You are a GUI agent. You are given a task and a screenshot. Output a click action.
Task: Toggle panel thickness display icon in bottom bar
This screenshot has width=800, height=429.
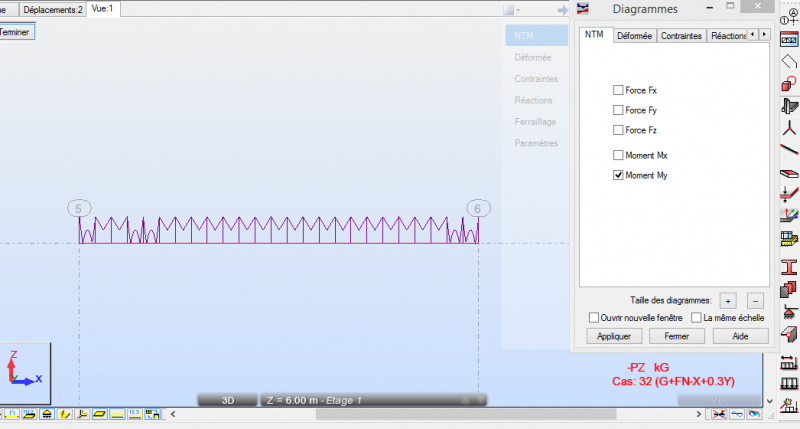pyautogui.click(x=99, y=414)
